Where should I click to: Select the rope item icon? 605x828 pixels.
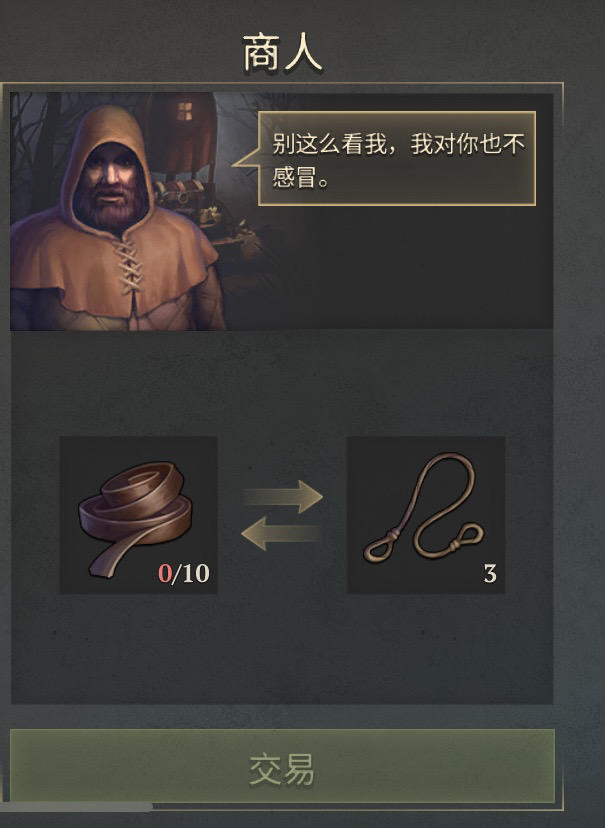pyautogui.click(x=423, y=507)
